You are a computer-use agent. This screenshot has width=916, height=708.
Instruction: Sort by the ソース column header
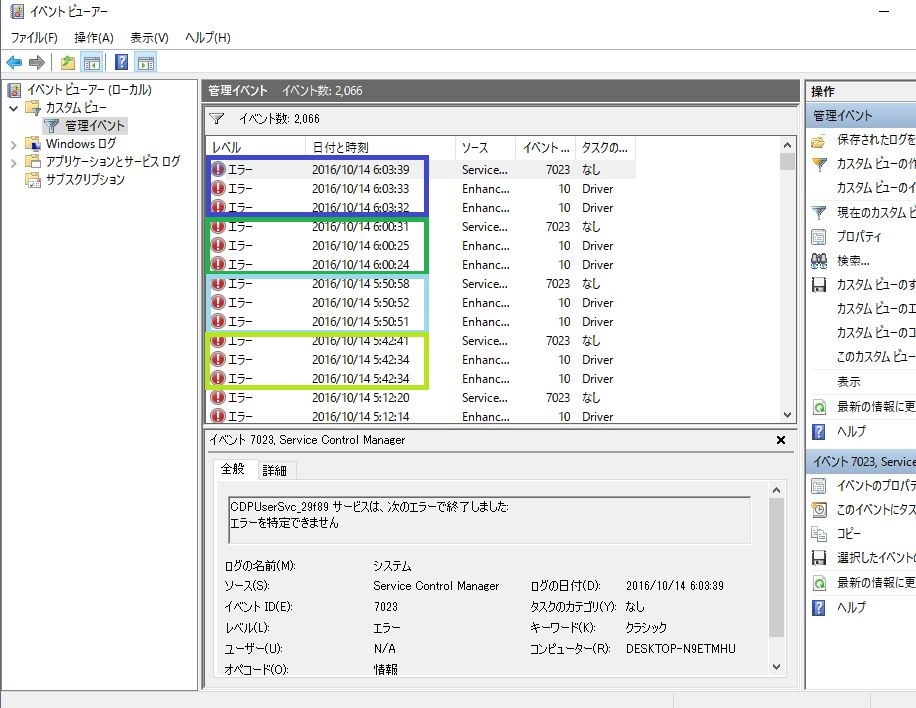click(x=485, y=148)
